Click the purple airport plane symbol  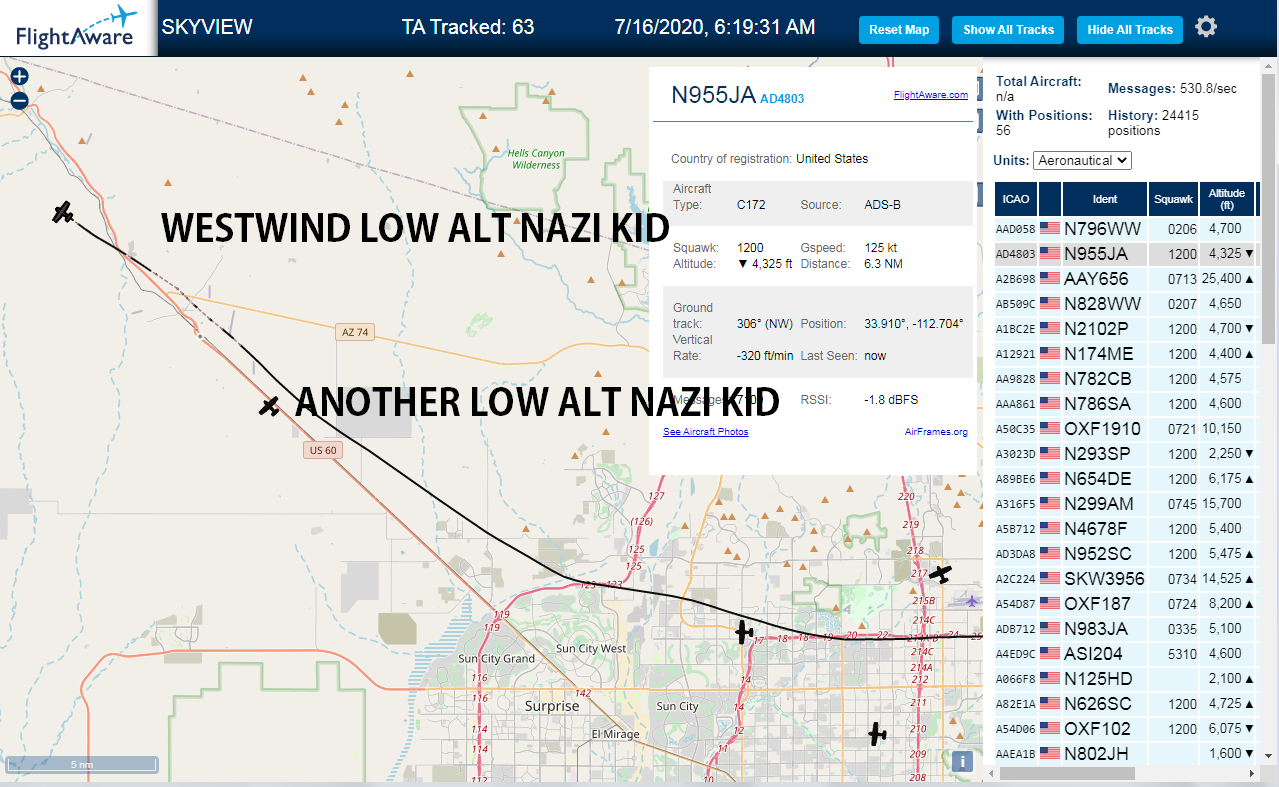coord(974,600)
